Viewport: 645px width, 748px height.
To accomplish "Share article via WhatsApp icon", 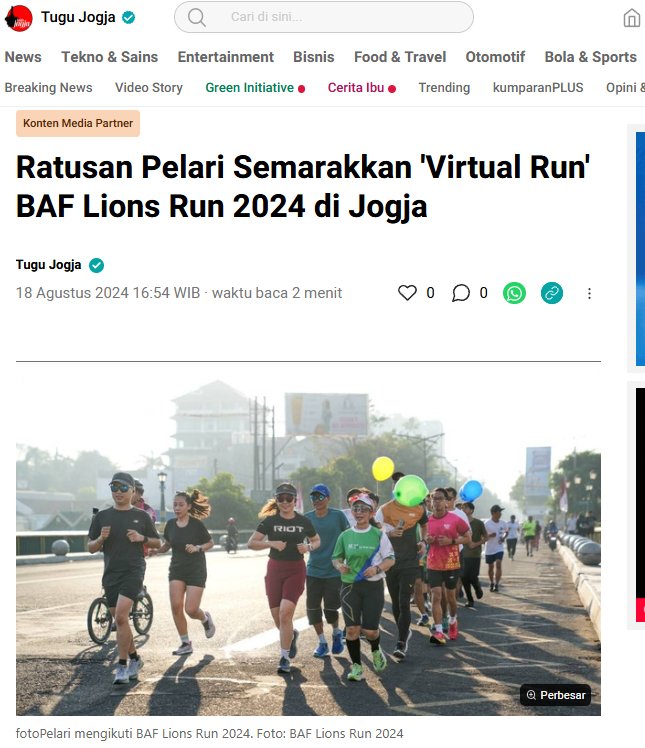I will [x=514, y=293].
